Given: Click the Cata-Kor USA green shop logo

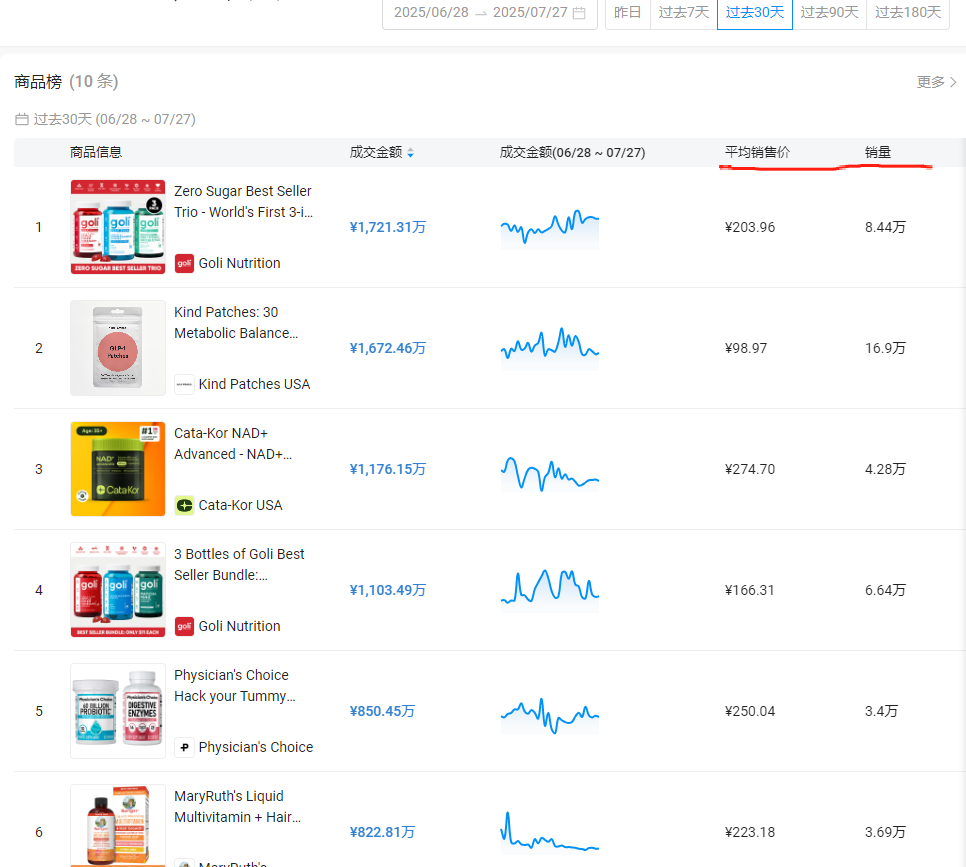Looking at the screenshot, I should [x=184, y=505].
